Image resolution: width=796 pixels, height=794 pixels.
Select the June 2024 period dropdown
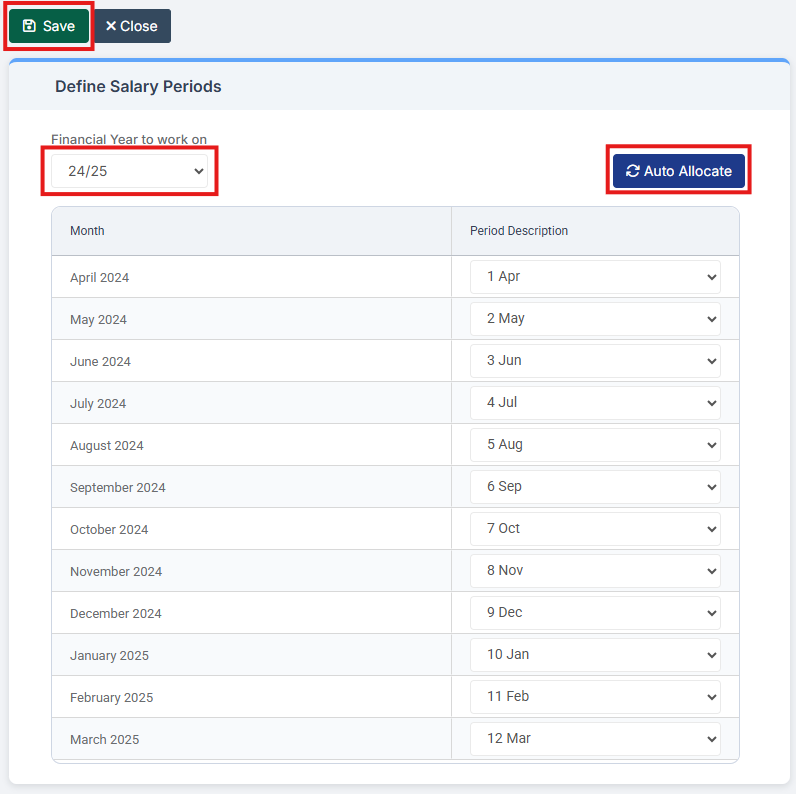pos(595,361)
